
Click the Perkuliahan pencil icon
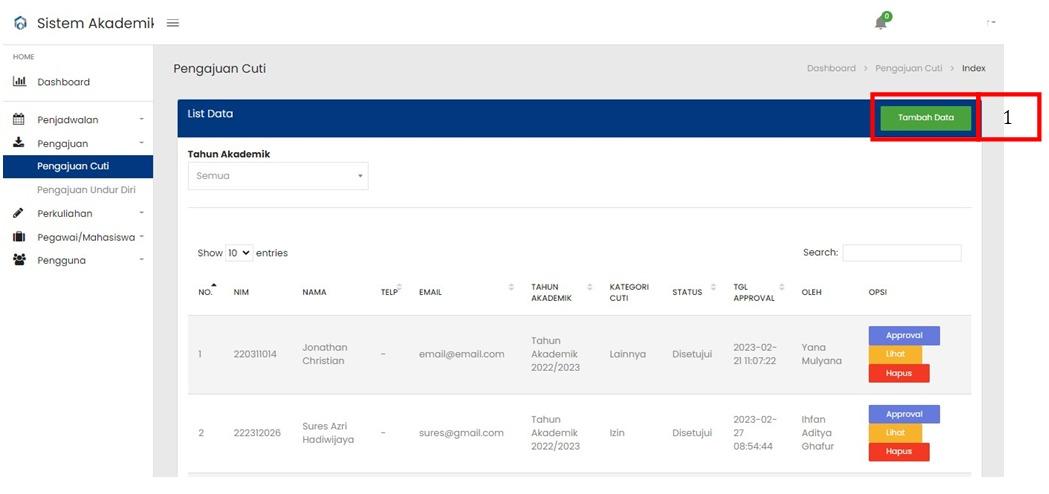[19, 213]
